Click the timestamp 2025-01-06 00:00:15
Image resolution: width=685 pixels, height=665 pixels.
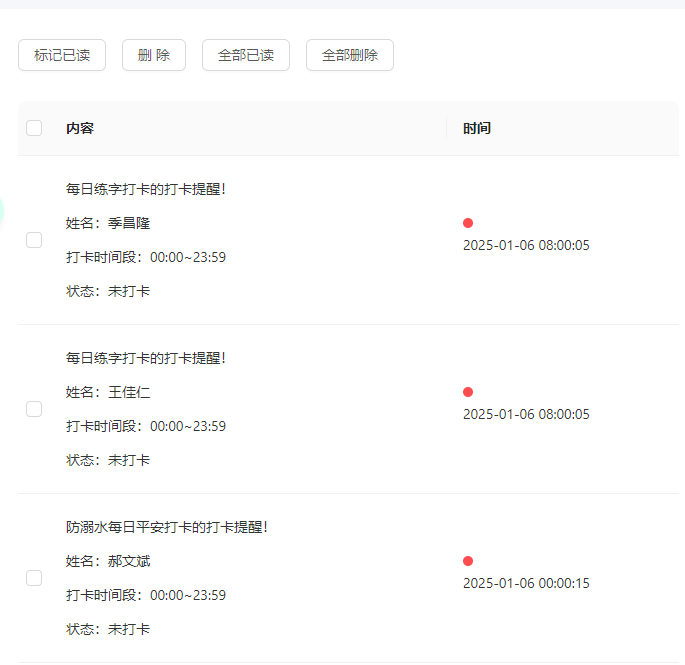pyautogui.click(x=526, y=583)
